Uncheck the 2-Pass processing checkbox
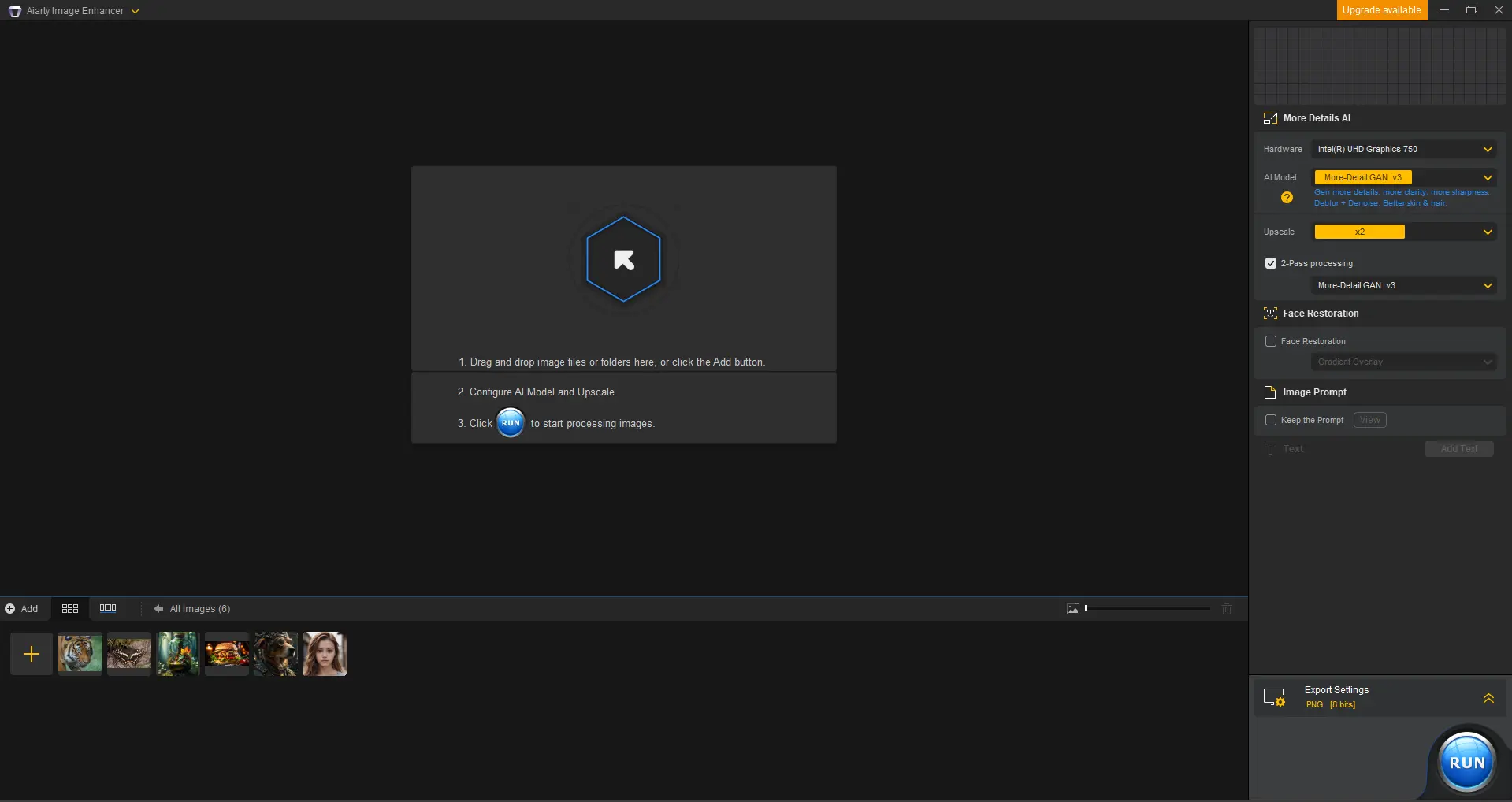Viewport: 1512px width, 802px height. tap(1270, 263)
